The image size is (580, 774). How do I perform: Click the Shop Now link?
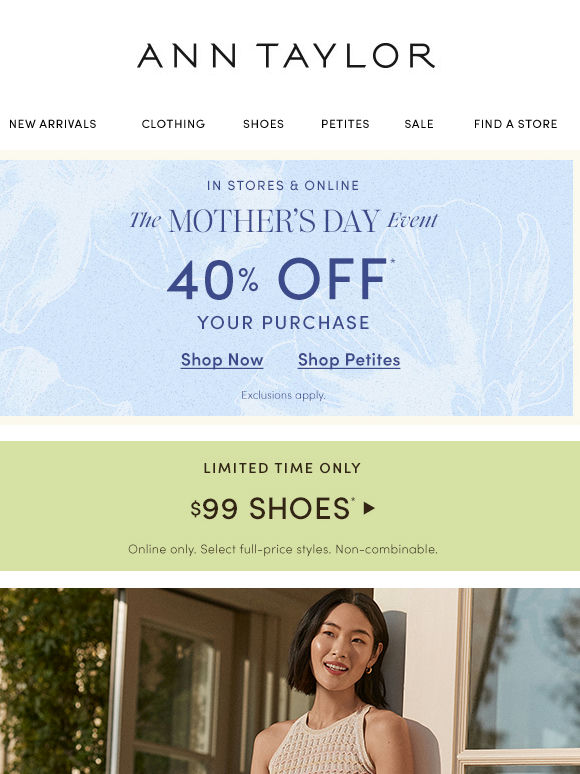222,360
